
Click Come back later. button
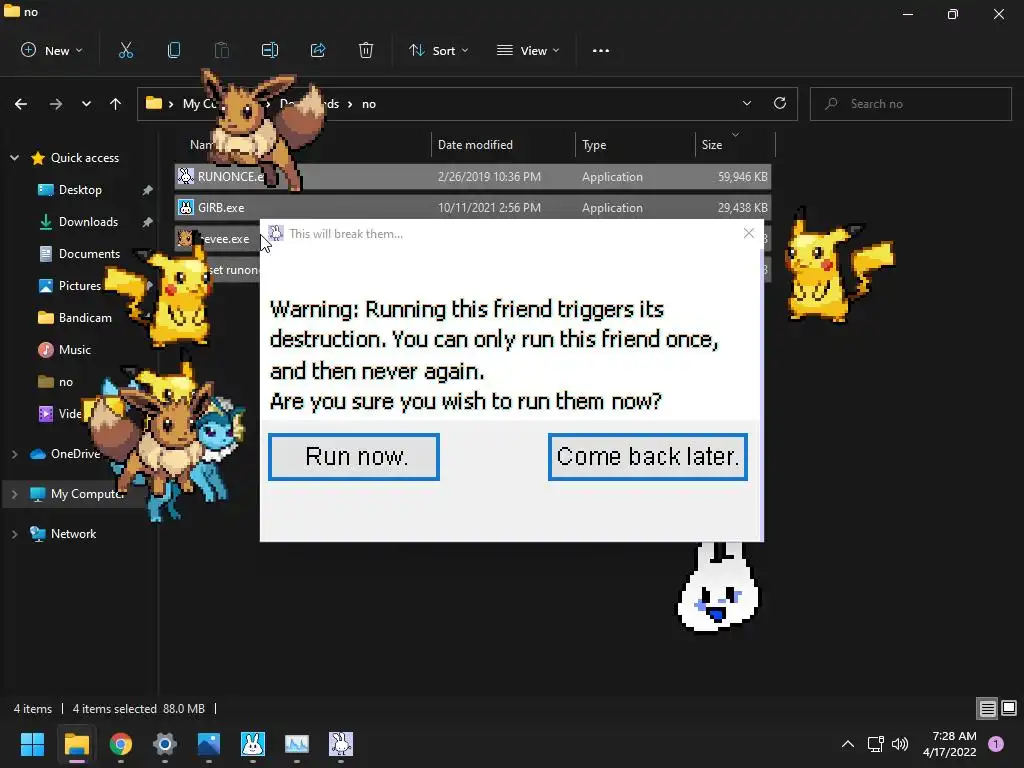(648, 456)
